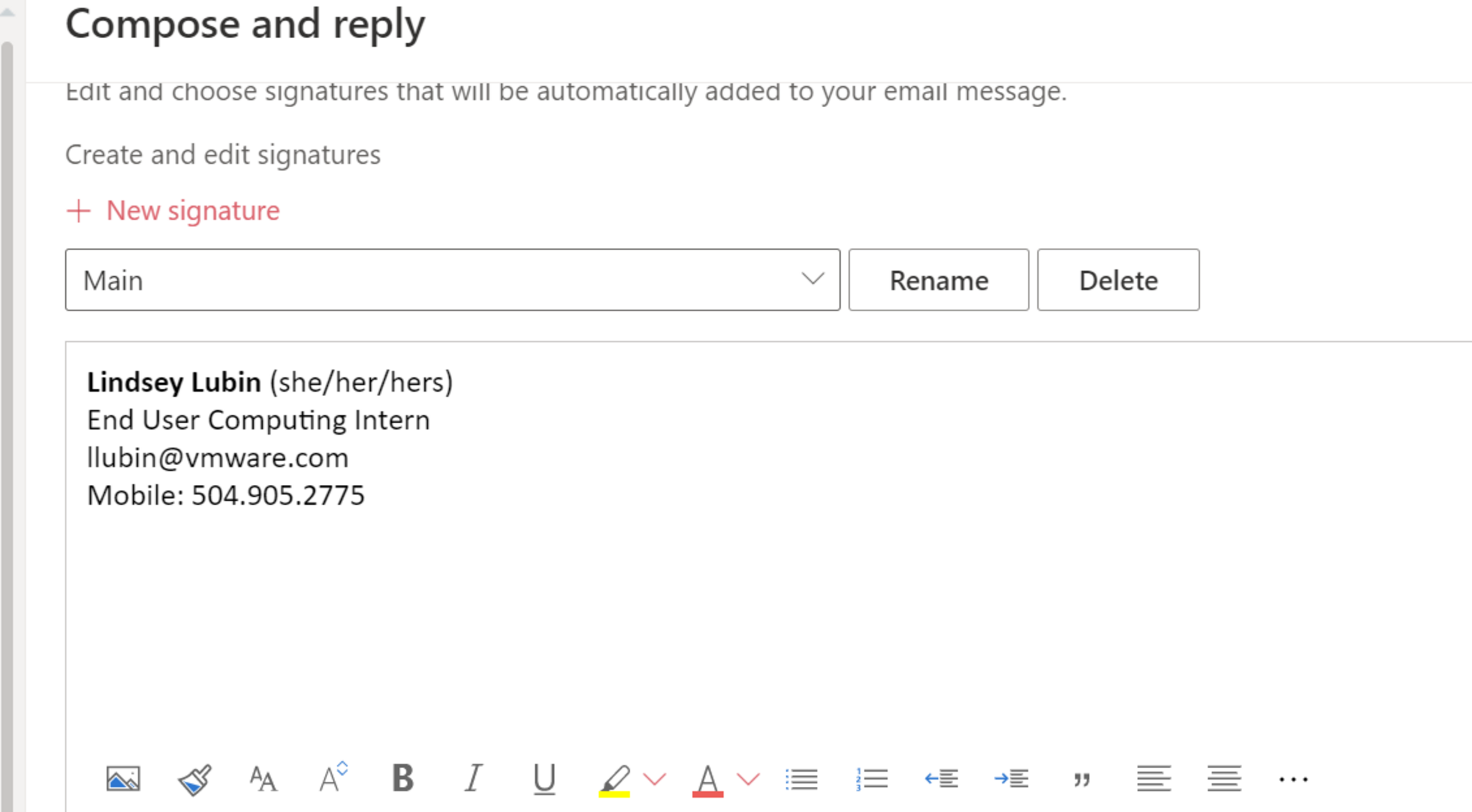Select the Format painter tool

pos(194,779)
